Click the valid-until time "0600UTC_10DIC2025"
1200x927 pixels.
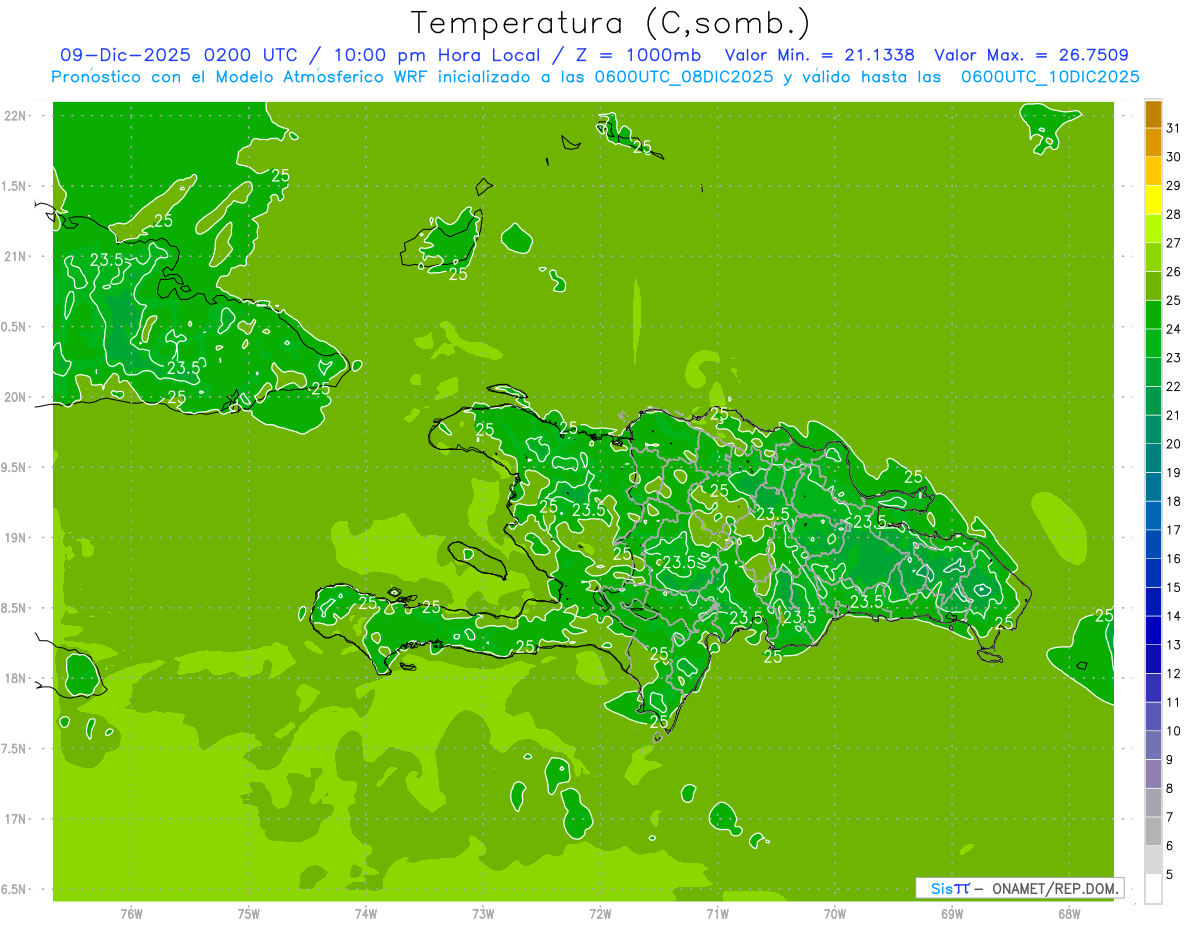click(x=1050, y=77)
